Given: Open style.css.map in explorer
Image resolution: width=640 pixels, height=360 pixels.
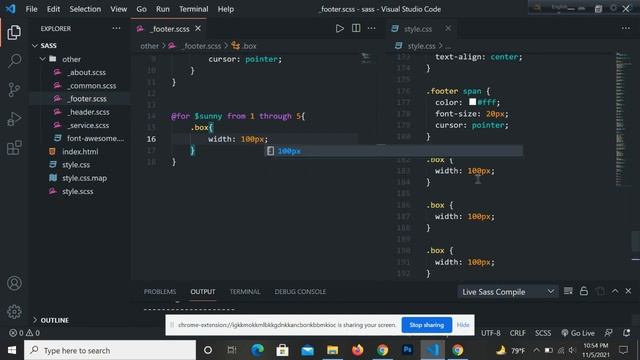Looking at the screenshot, I should [84, 178].
